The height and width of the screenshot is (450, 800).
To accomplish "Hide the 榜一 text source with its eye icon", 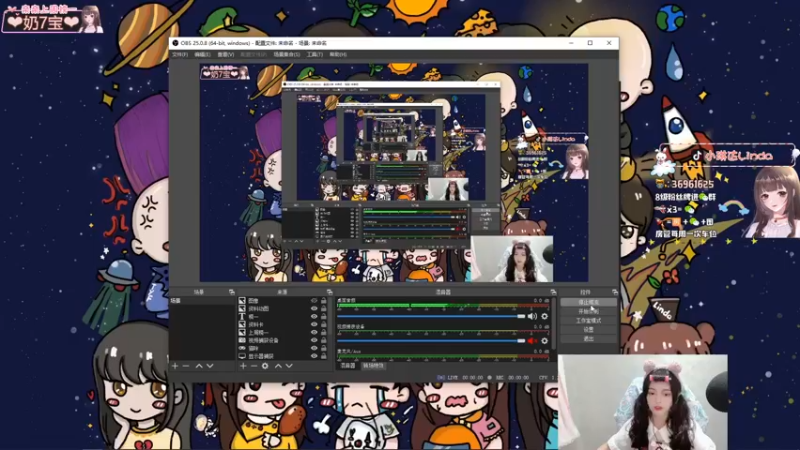I will pyautogui.click(x=314, y=316).
